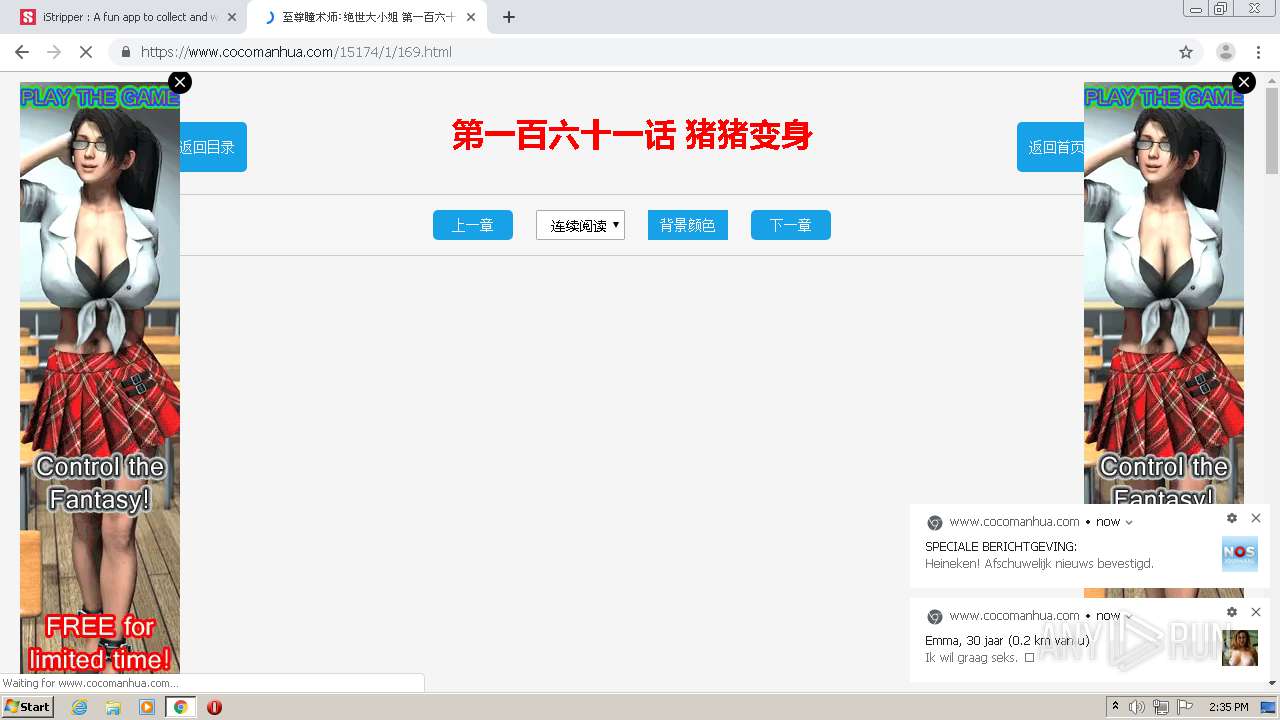Launch Internet Explorer from taskbar
The image size is (1280, 720).
[x=80, y=707]
